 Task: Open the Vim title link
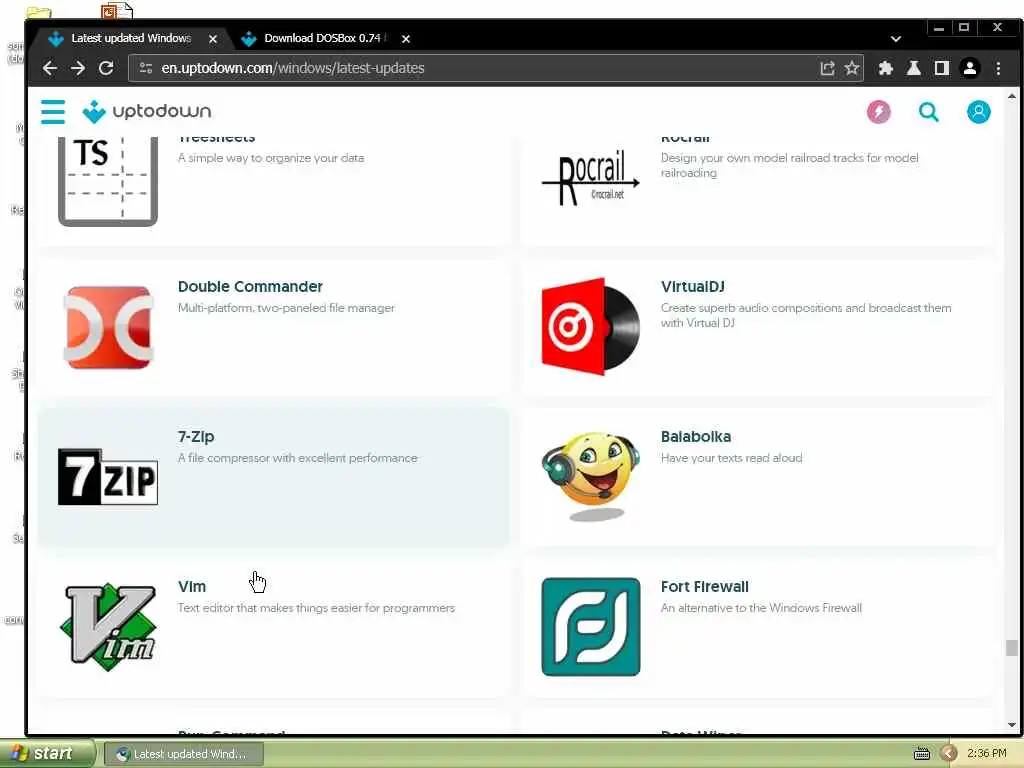pyautogui.click(x=191, y=587)
